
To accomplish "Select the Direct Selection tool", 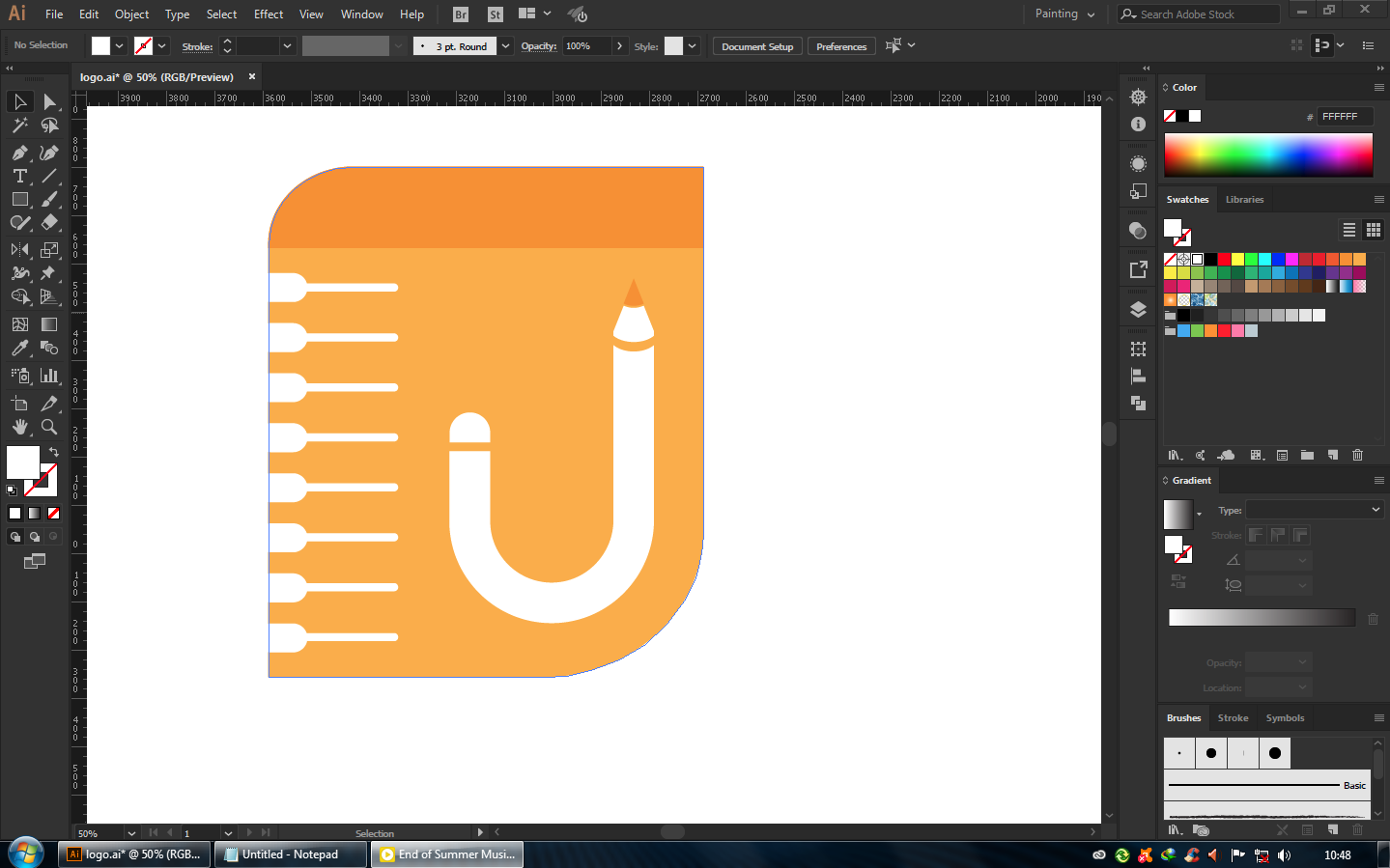I will [x=49, y=101].
